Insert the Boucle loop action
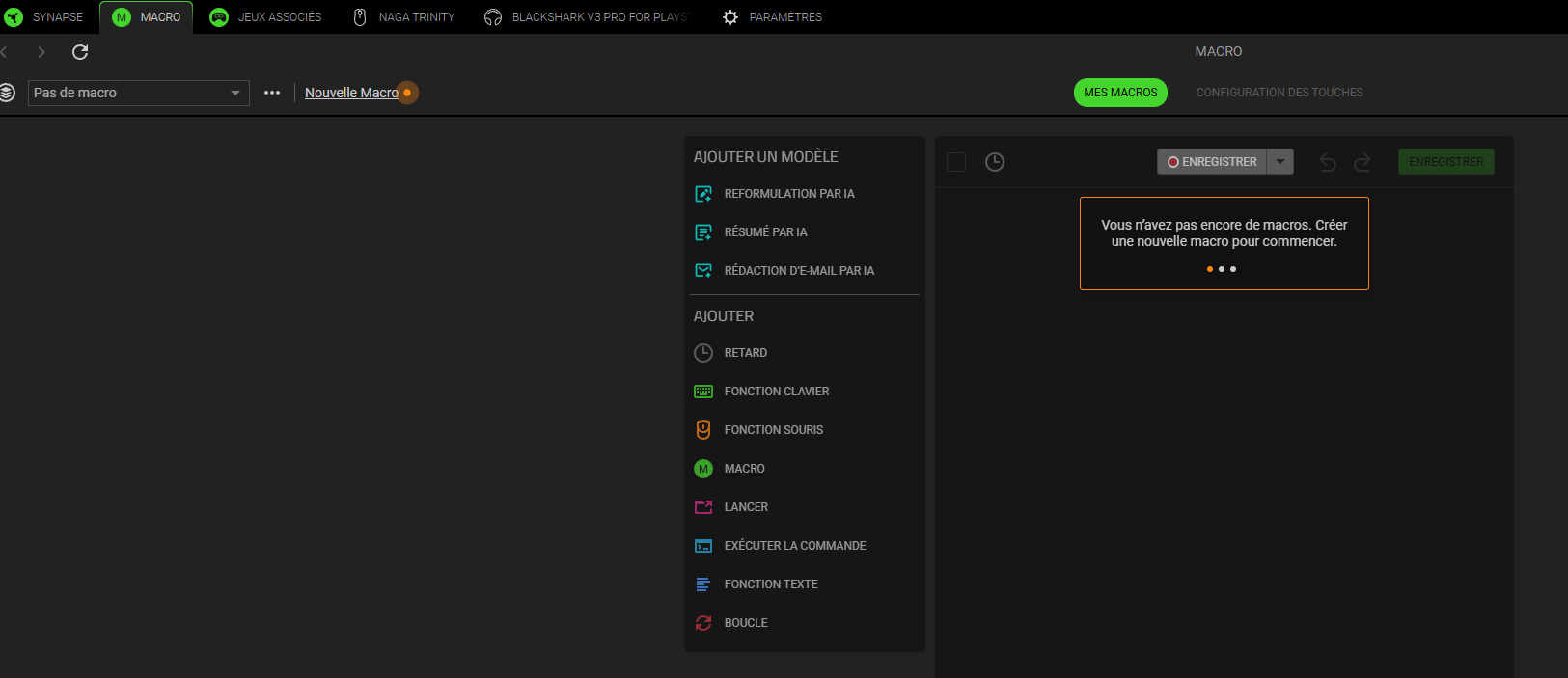The width and height of the screenshot is (1568, 678). [730, 623]
